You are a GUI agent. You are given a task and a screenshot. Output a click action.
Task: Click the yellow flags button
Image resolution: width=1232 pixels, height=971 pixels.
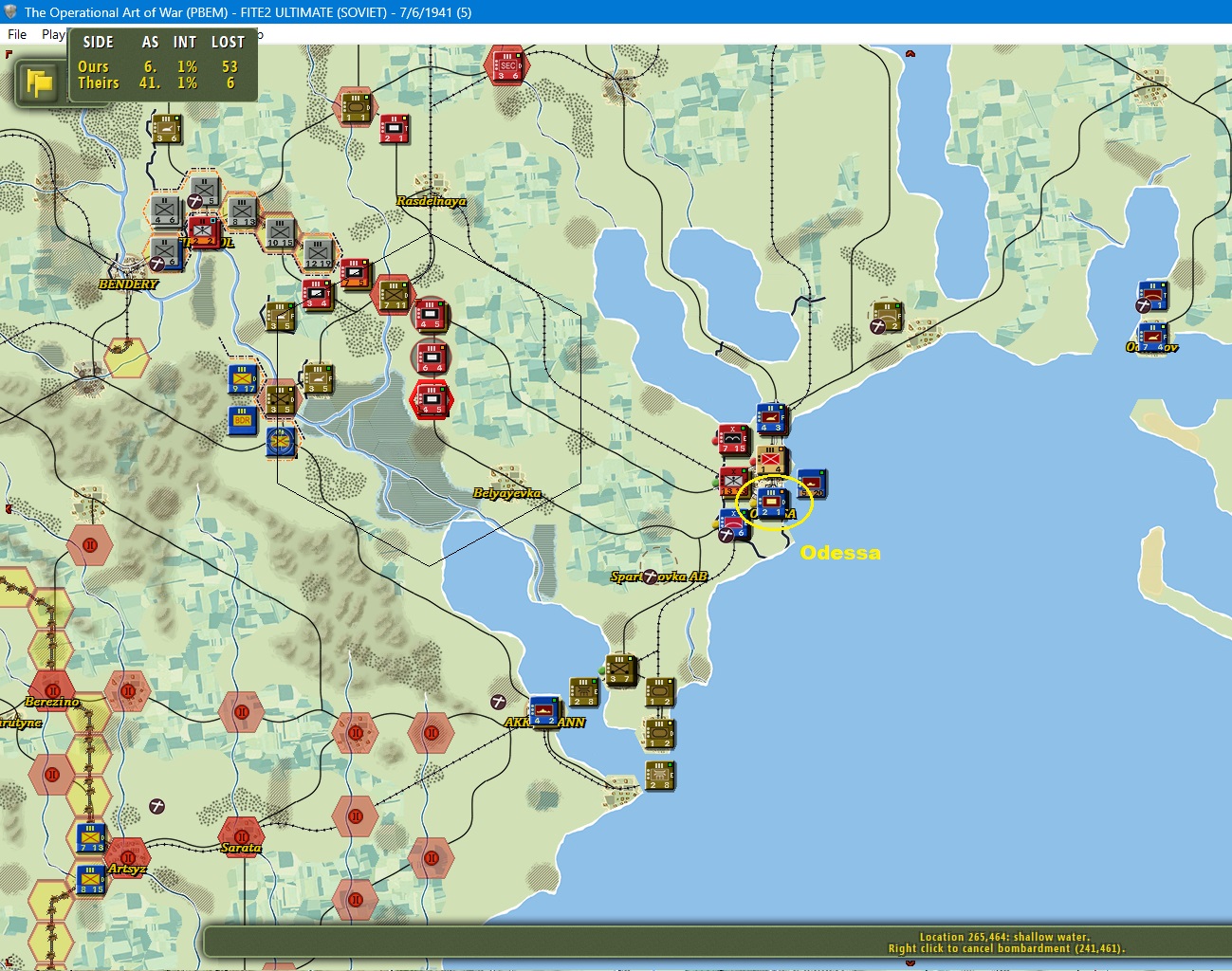click(x=40, y=82)
